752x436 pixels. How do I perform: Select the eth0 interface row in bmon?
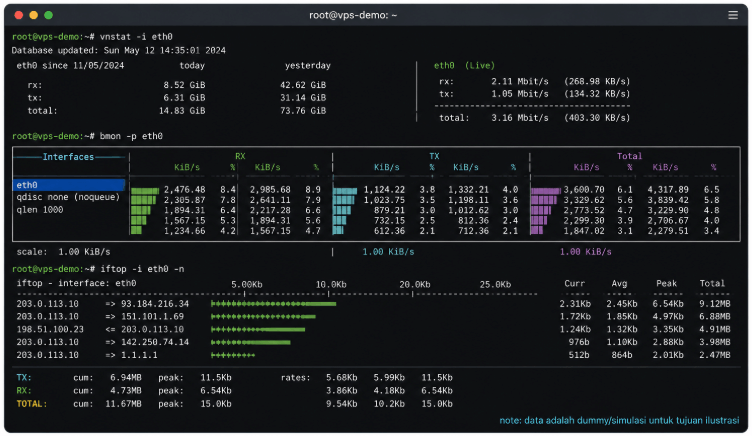69,185
